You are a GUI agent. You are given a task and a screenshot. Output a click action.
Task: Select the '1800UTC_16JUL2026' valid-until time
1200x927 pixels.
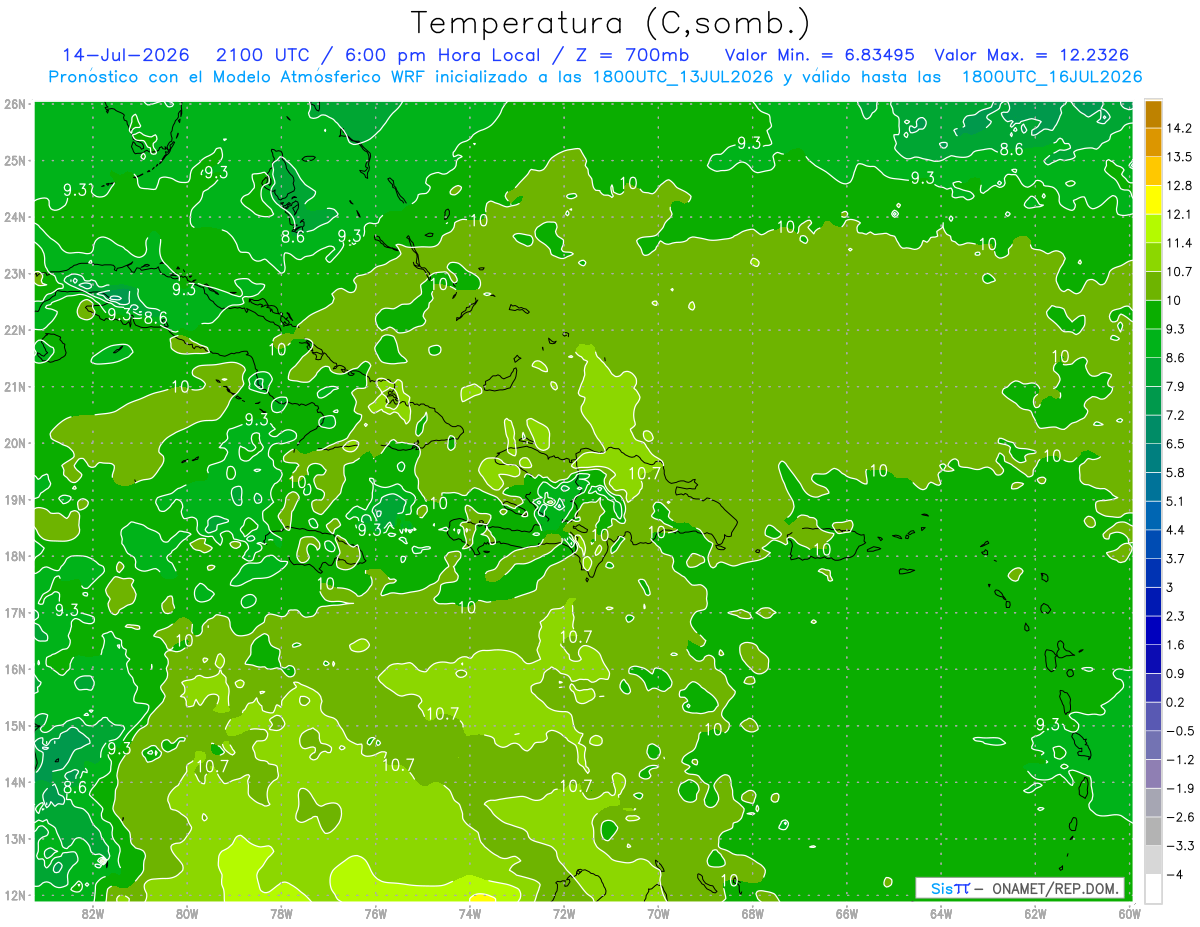(1051, 77)
